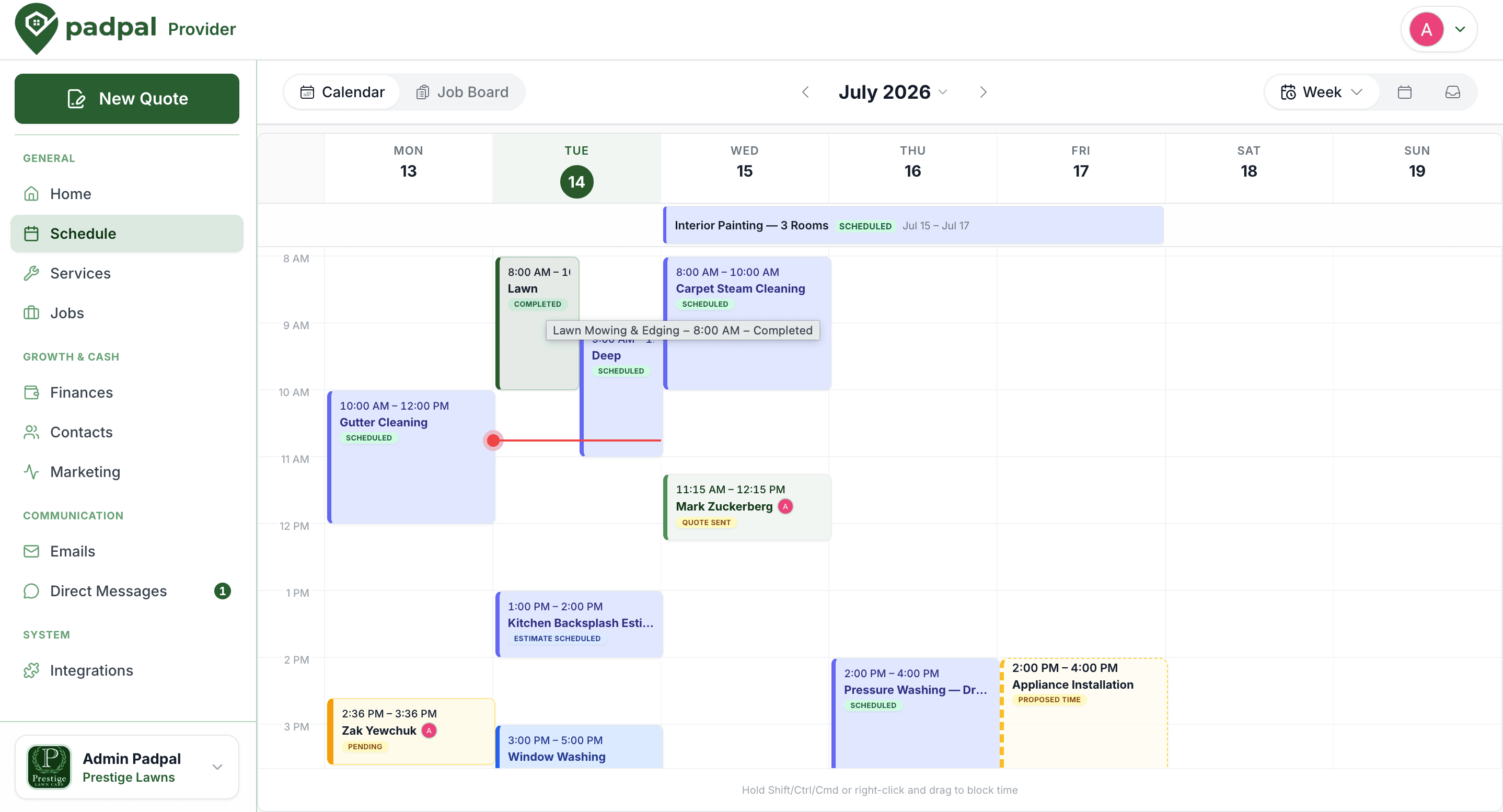
Task: Click the Emails envelope icon
Action: 31,551
